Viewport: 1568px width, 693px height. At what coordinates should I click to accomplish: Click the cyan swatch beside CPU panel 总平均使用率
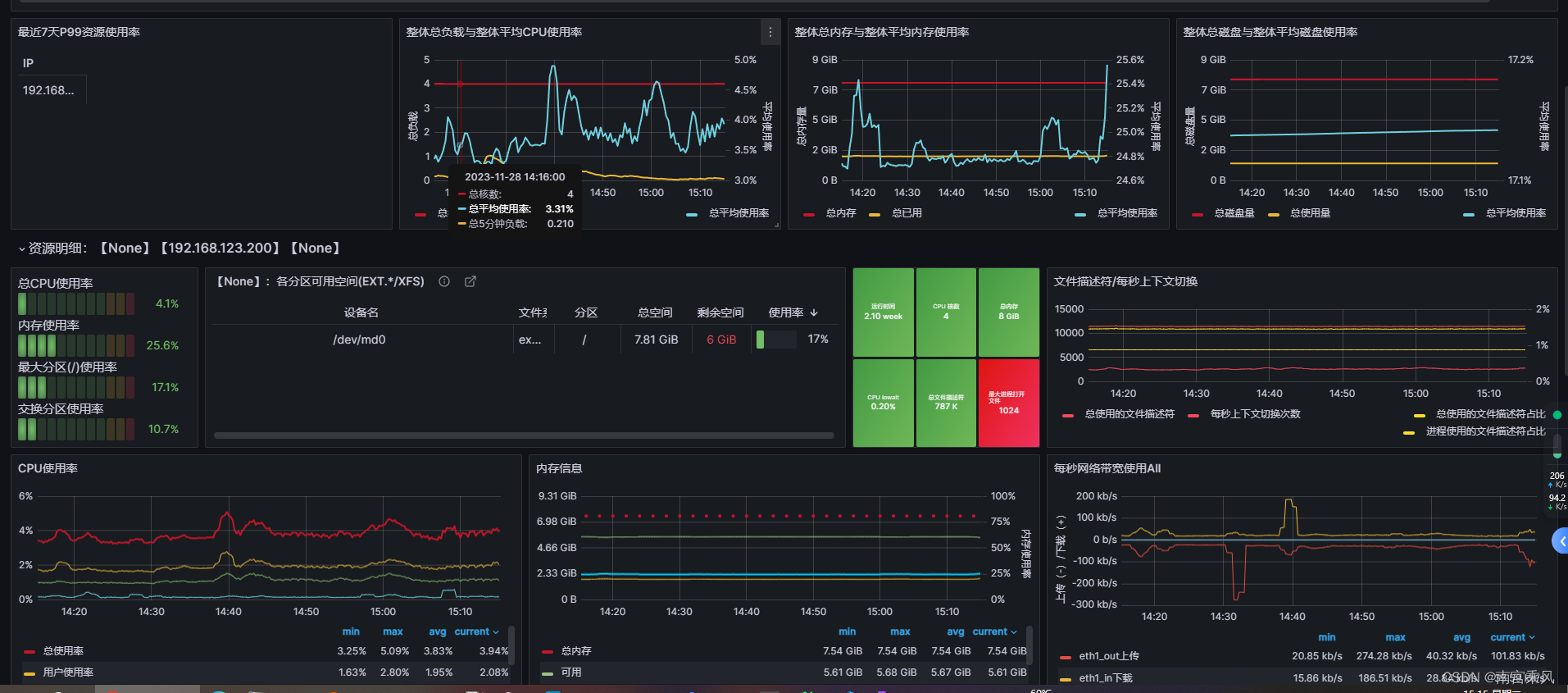click(x=692, y=214)
